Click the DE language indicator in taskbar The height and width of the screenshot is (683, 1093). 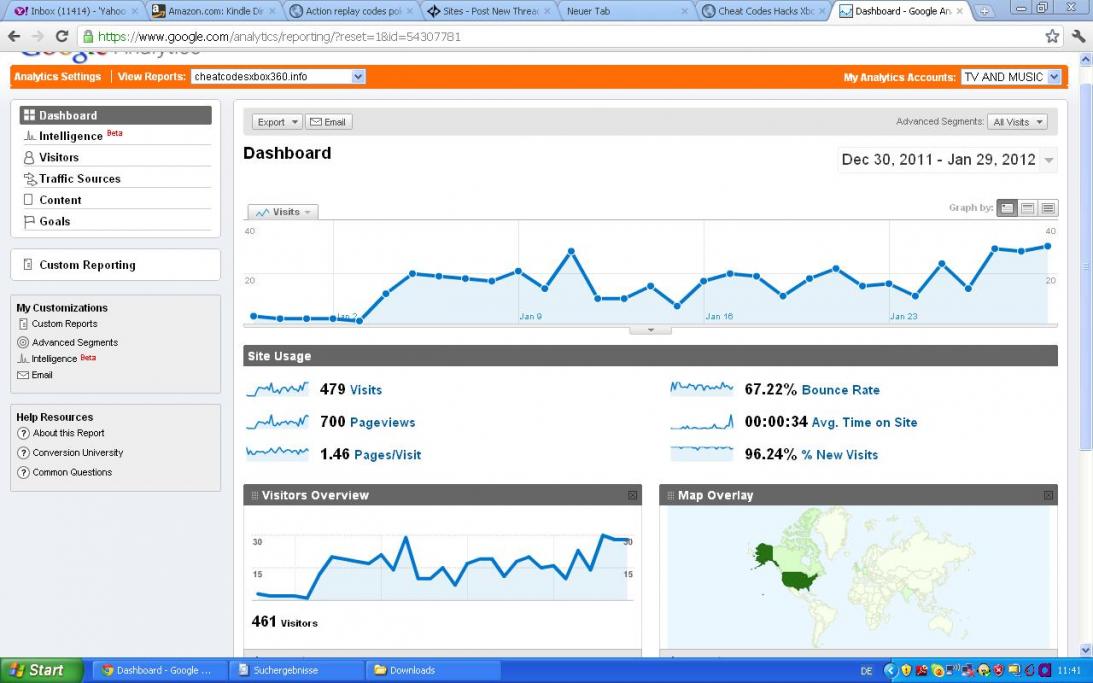(866, 671)
